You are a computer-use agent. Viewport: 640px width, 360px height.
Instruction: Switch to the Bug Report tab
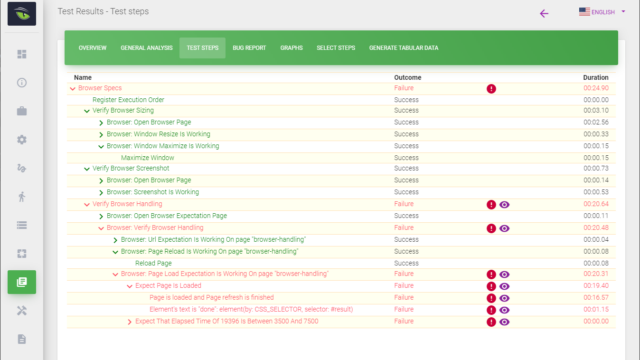point(249,48)
